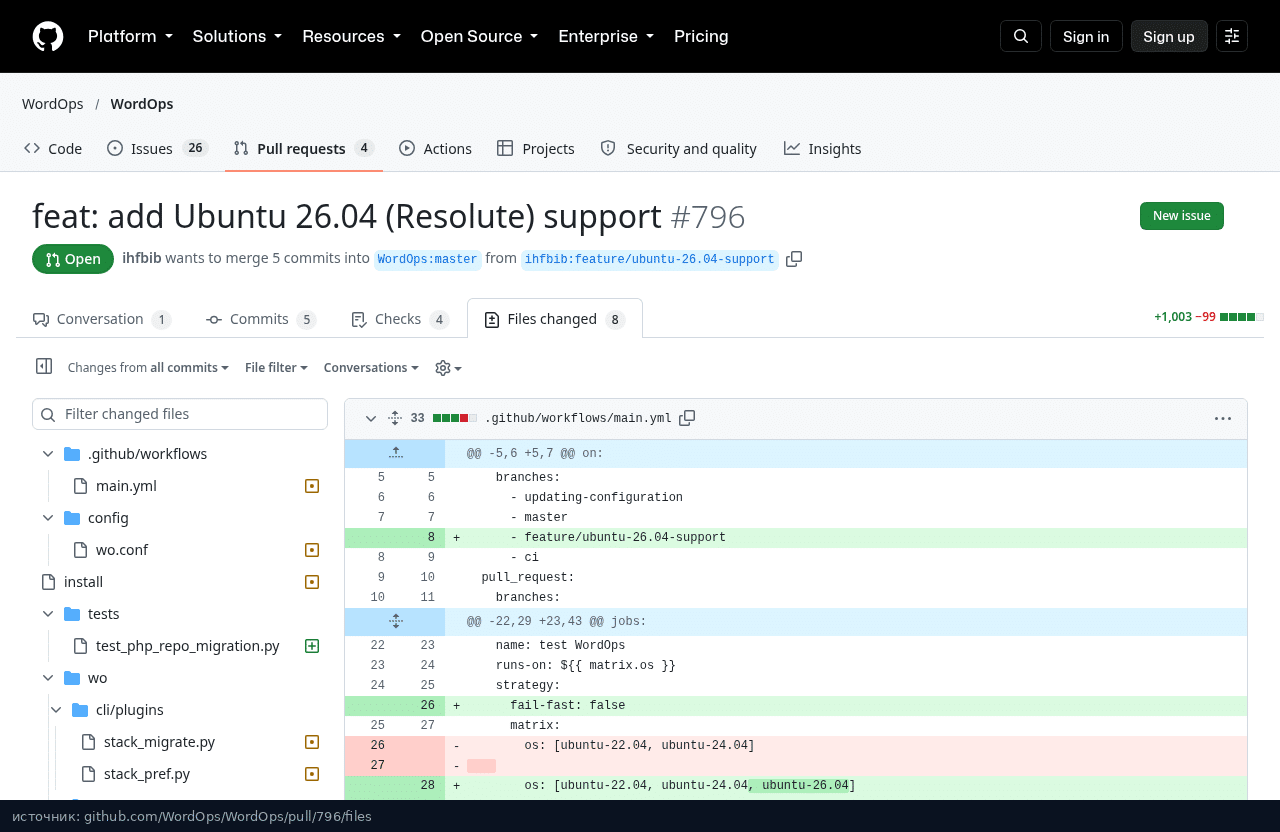Click modified status icon for stack_migrate.py
1280x832 pixels.
click(x=312, y=742)
